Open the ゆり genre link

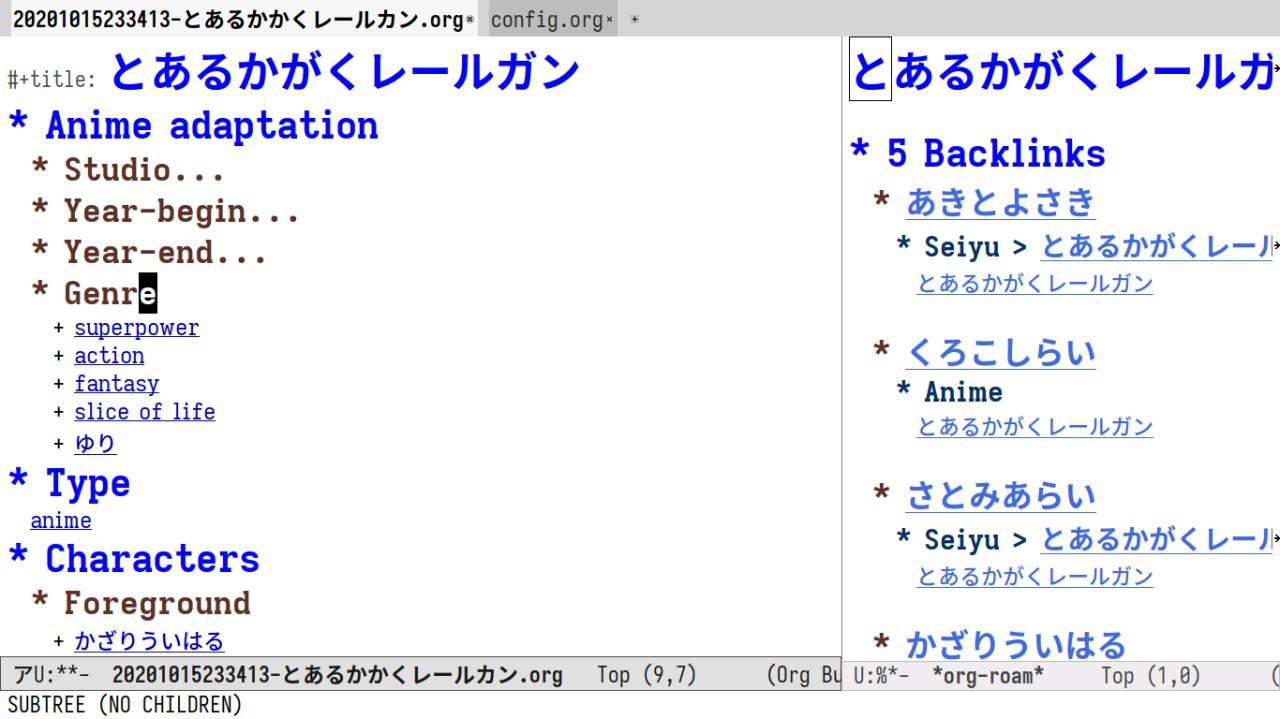pos(95,443)
